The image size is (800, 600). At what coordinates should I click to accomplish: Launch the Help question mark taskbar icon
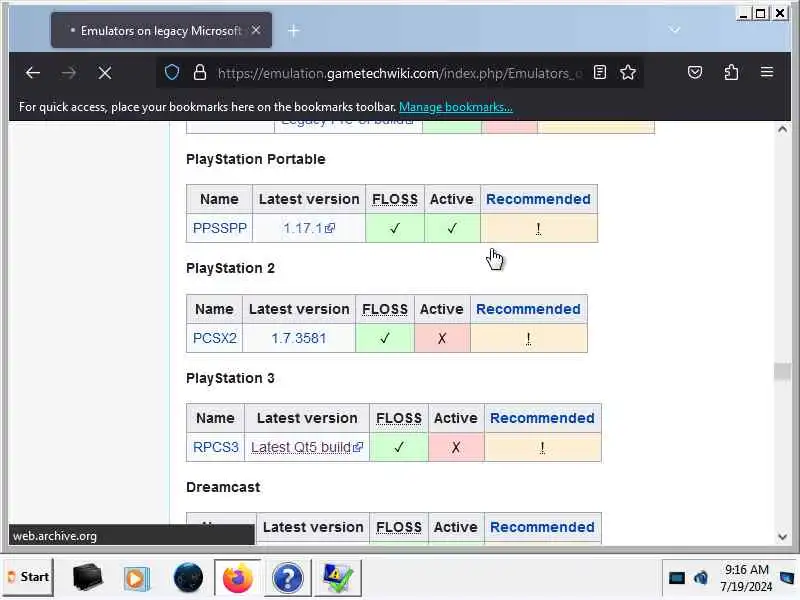pyautogui.click(x=287, y=578)
